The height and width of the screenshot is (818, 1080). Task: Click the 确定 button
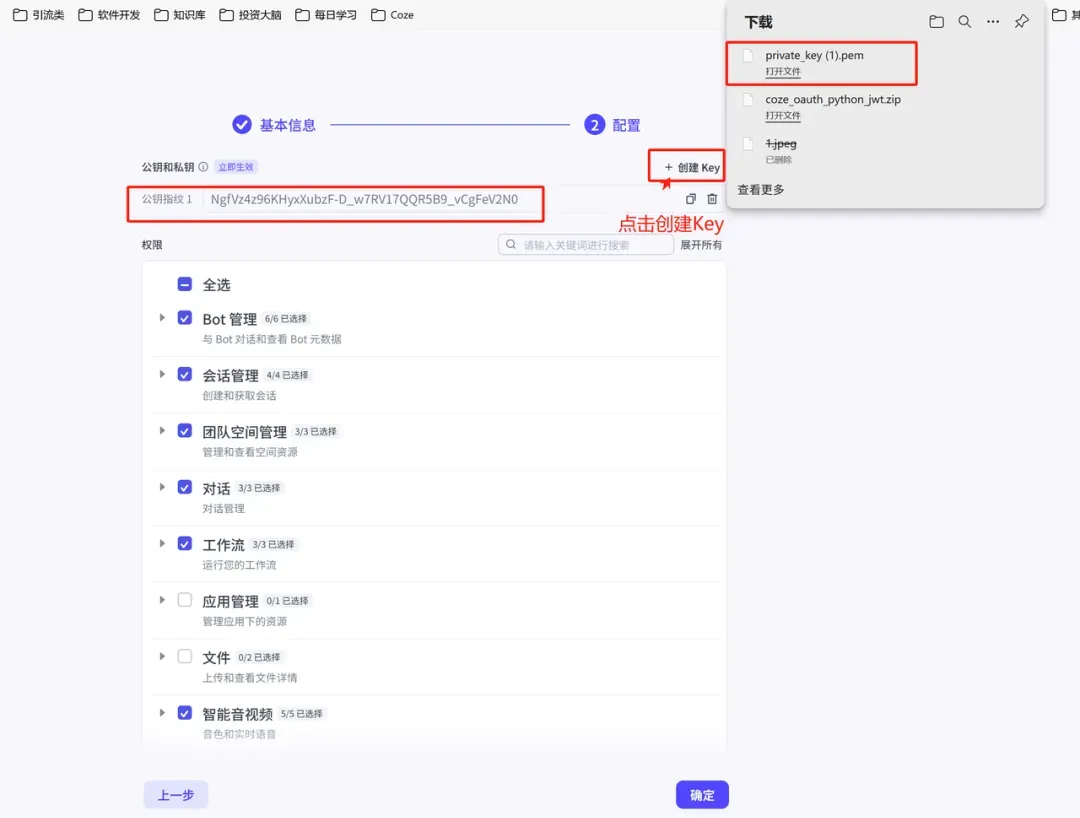coord(702,795)
